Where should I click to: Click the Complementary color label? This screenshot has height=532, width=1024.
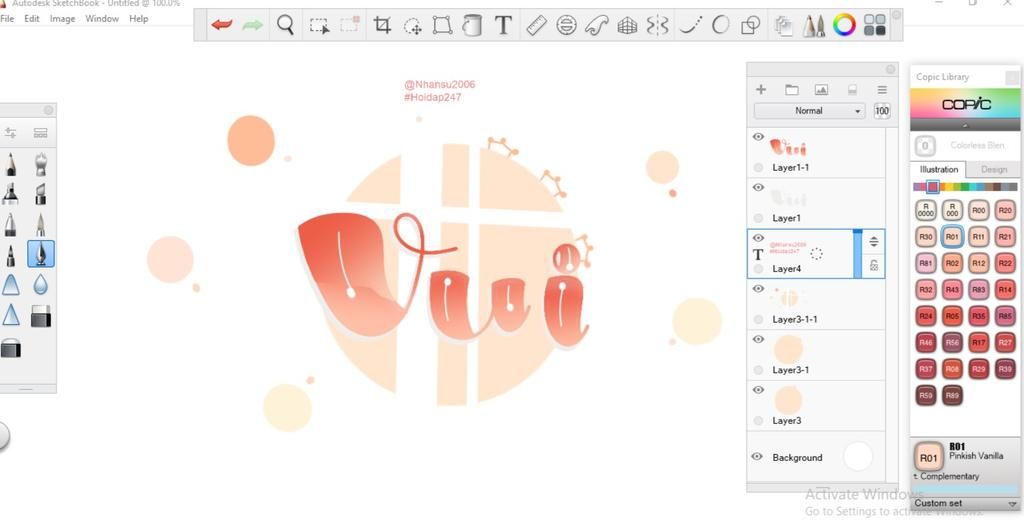(x=949, y=477)
